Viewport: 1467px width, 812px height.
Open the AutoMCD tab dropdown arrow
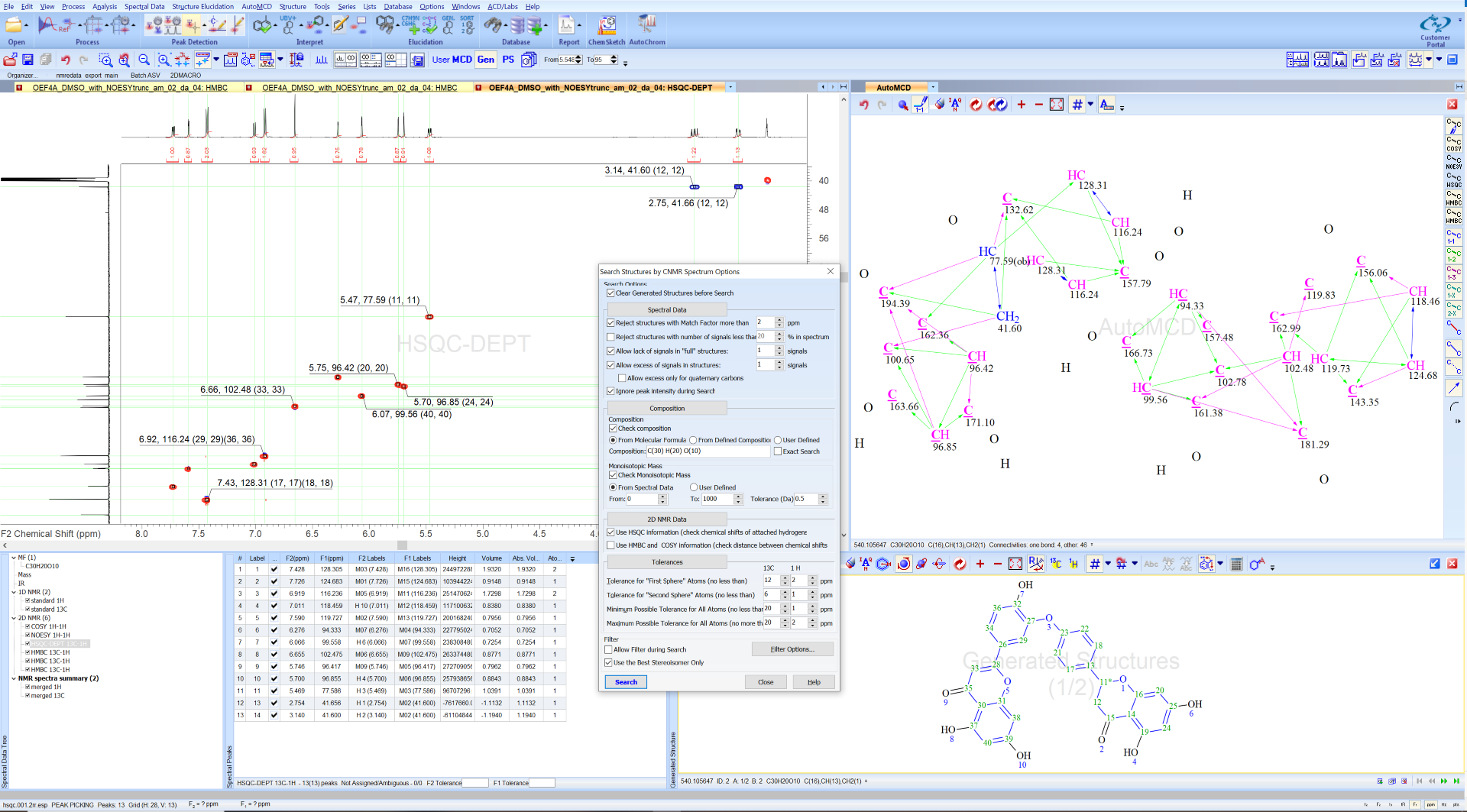[933, 88]
